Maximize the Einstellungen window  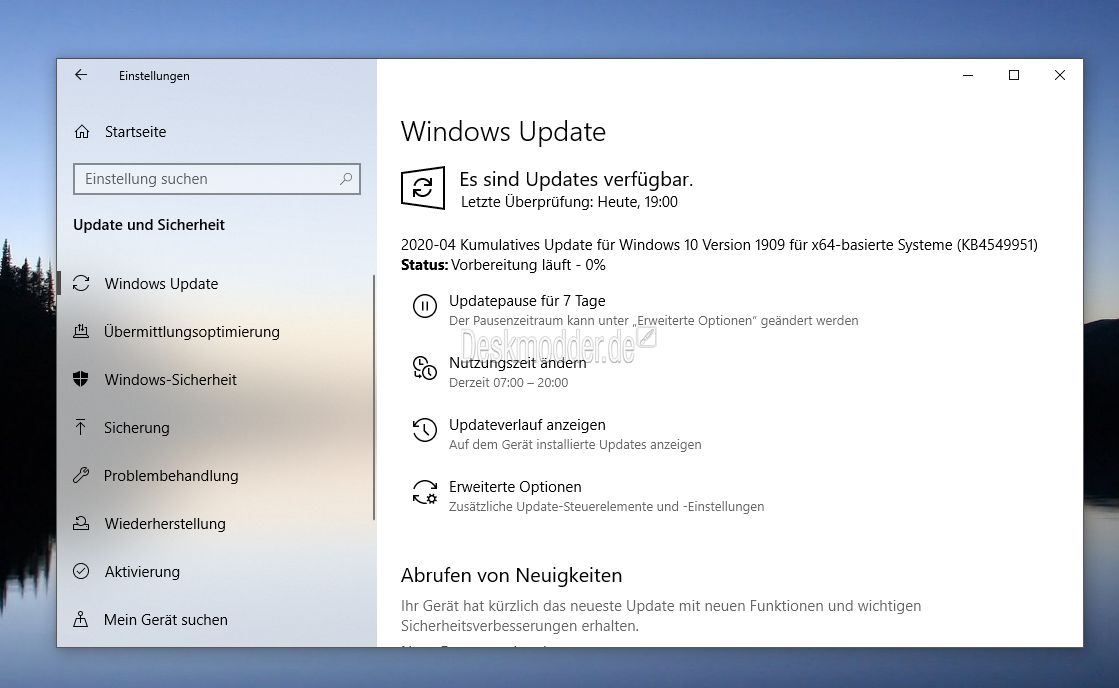pyautogui.click(x=1013, y=75)
